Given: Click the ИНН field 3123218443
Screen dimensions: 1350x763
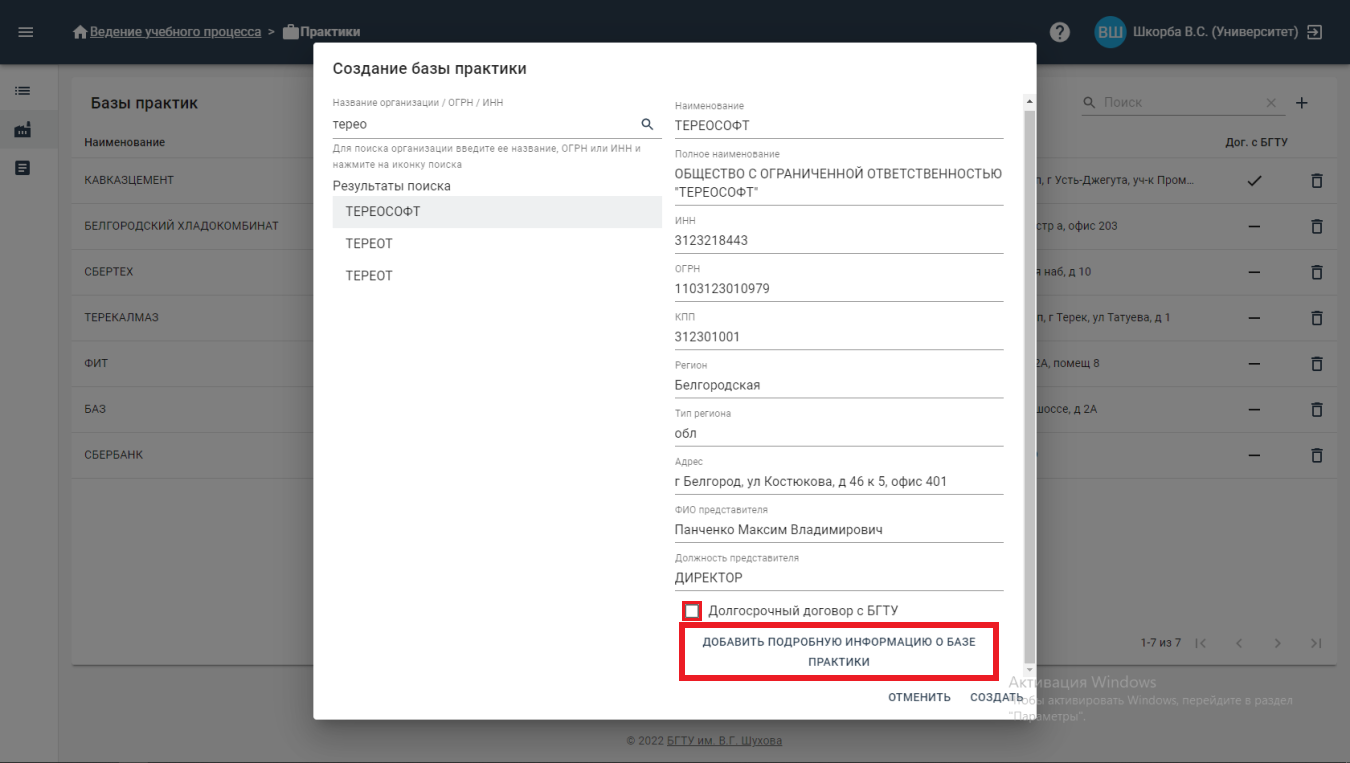Looking at the screenshot, I should 839,241.
